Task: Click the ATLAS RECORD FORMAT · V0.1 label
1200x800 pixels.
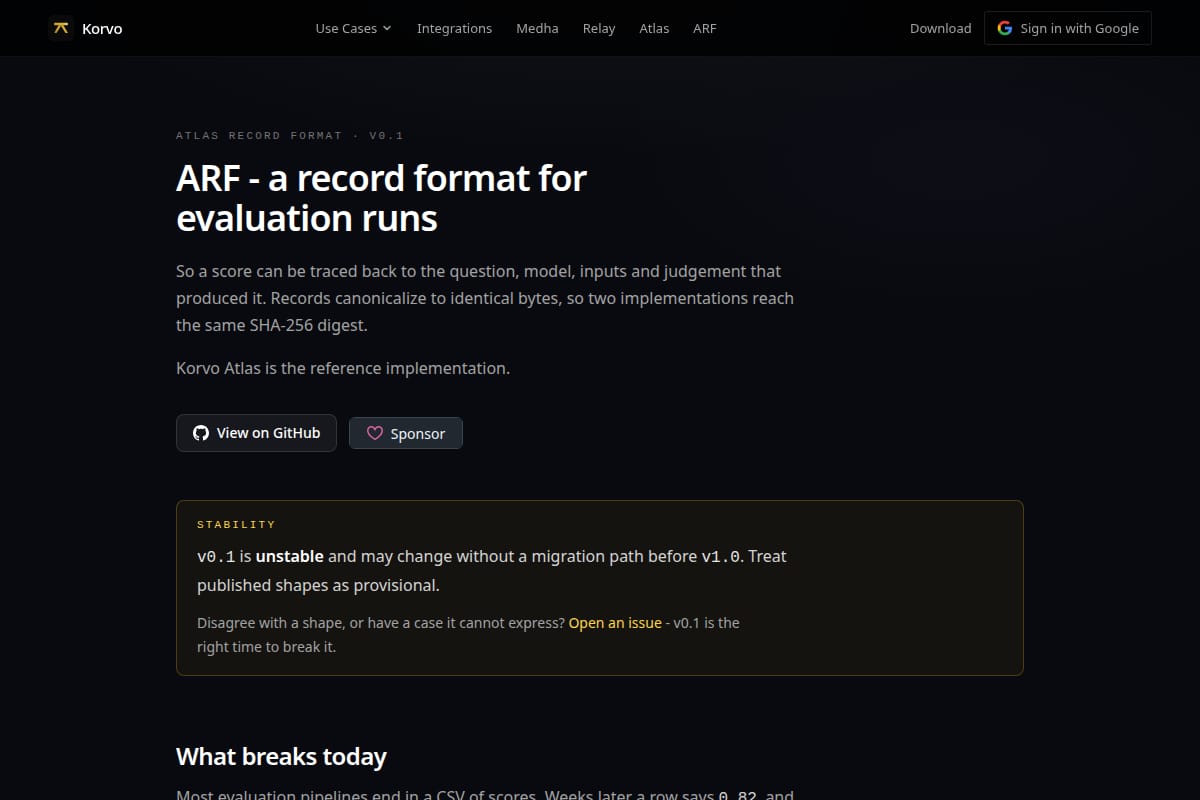Action: (290, 135)
